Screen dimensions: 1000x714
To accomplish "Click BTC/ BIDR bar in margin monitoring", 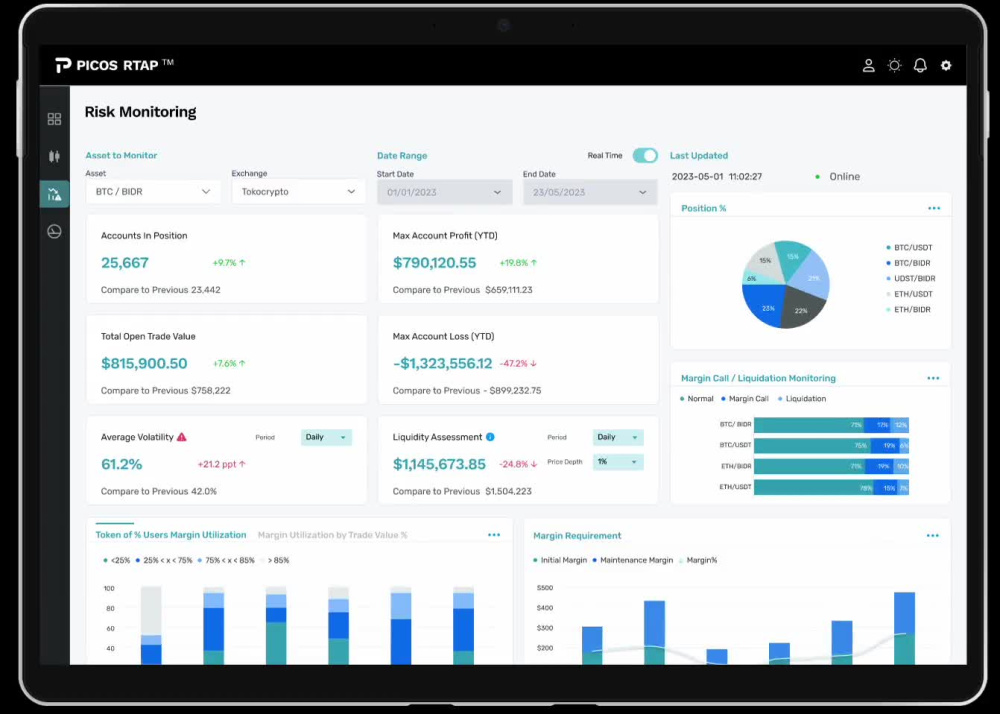I will point(831,425).
